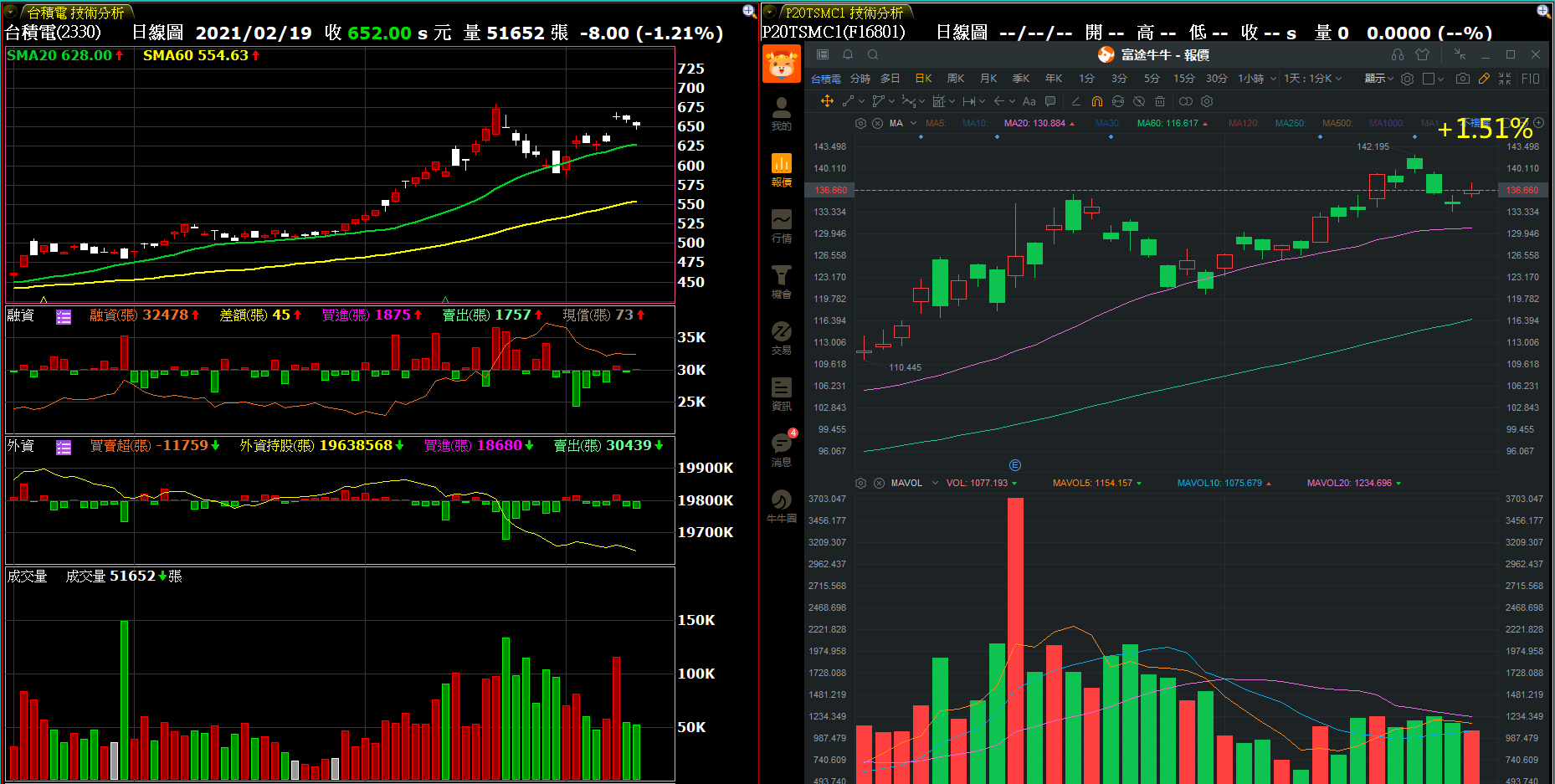Click the 台積電 stock name link
Viewport: 1555px width, 784px height.
[825, 79]
